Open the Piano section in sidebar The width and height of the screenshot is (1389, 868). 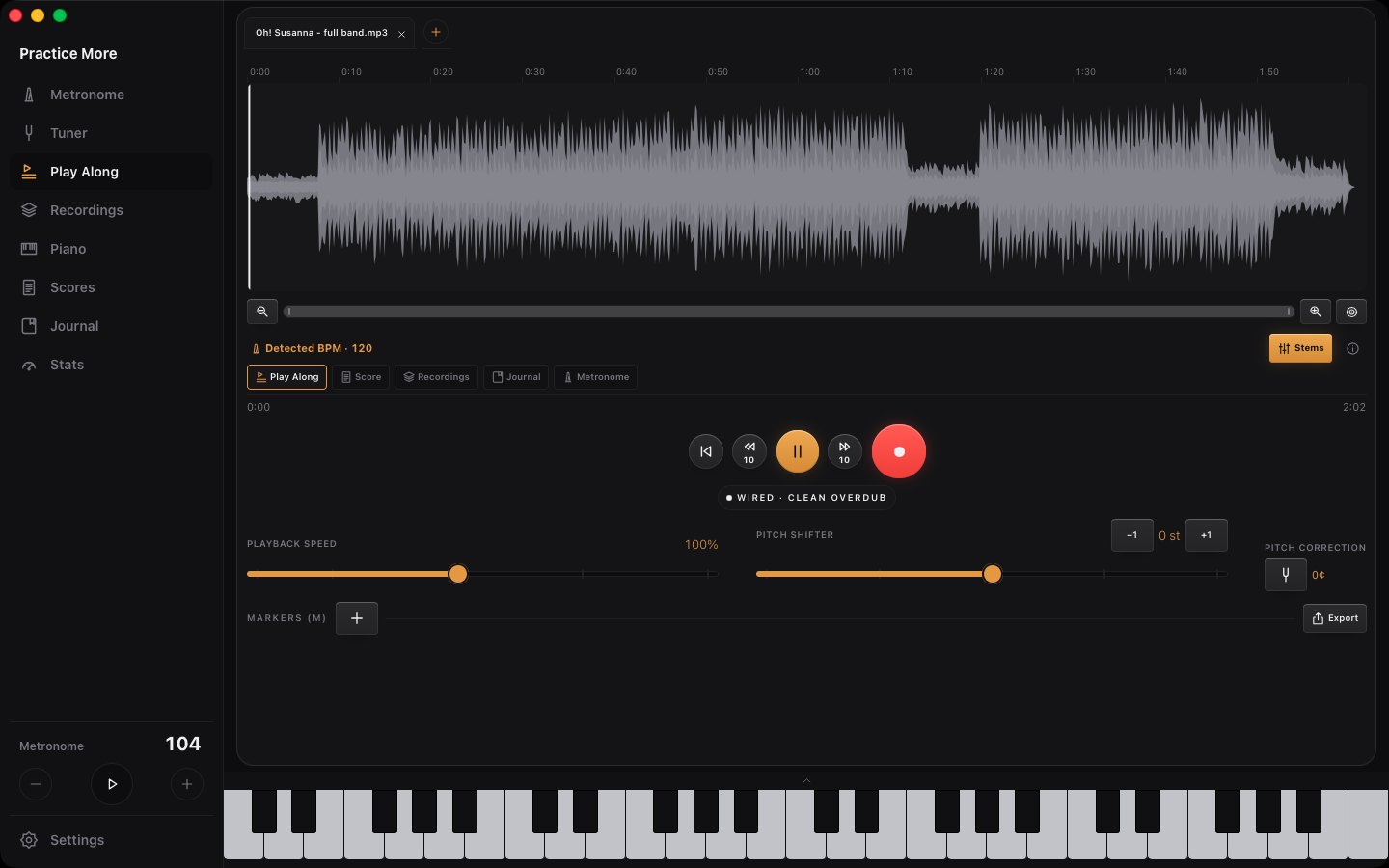tap(111, 249)
